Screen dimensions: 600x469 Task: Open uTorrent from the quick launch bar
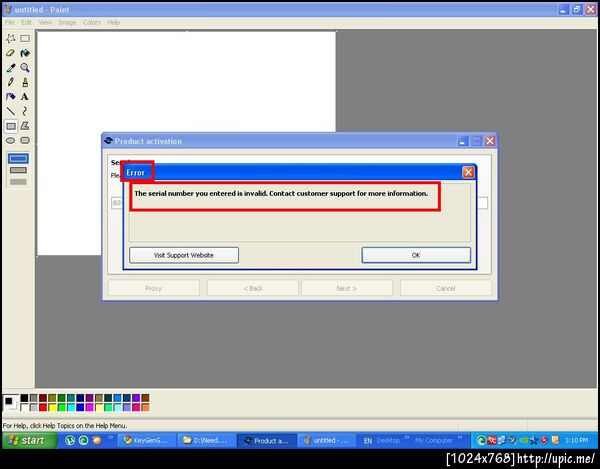70,440
